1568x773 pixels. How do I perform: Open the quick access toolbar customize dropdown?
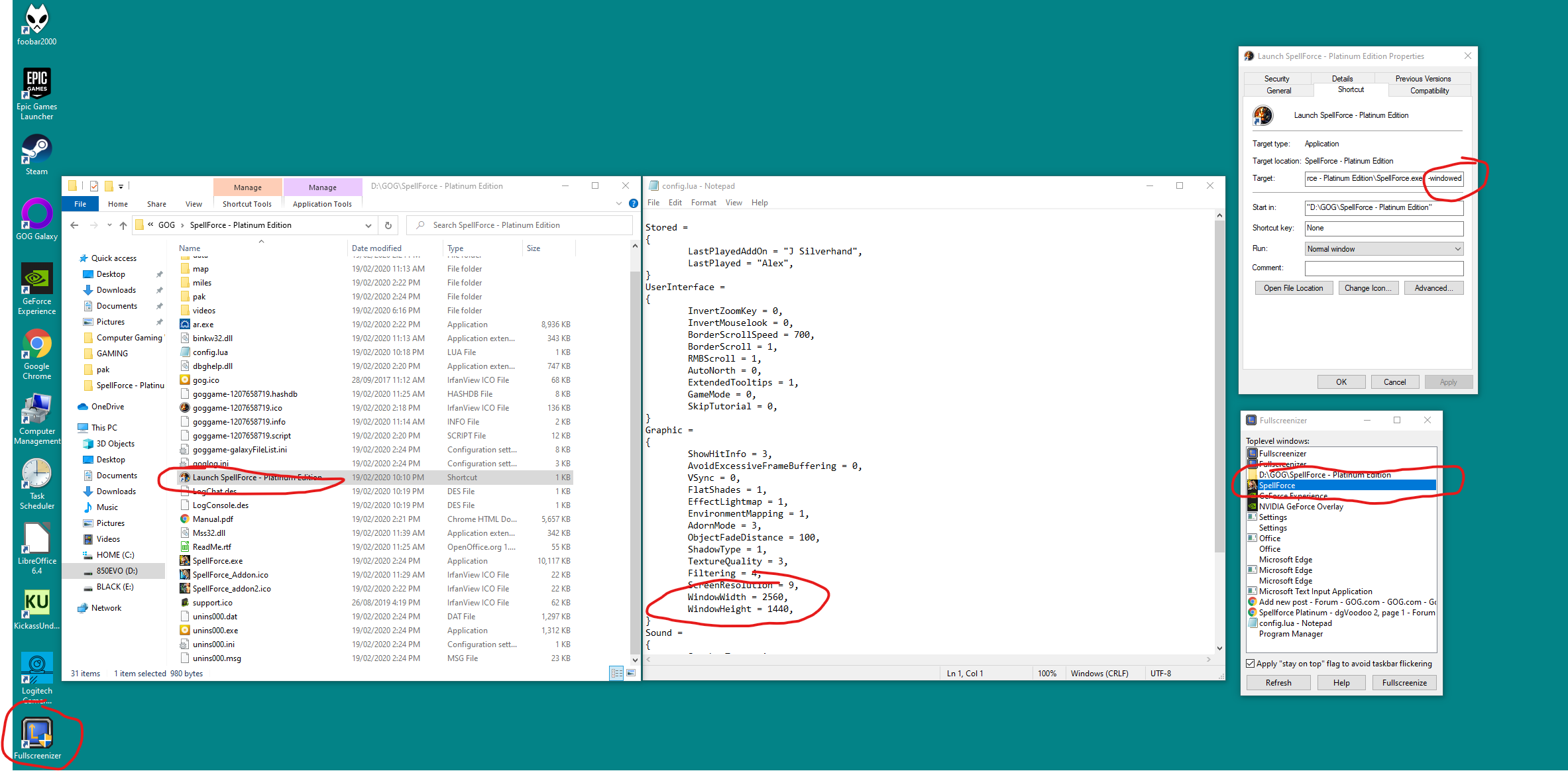point(121,187)
